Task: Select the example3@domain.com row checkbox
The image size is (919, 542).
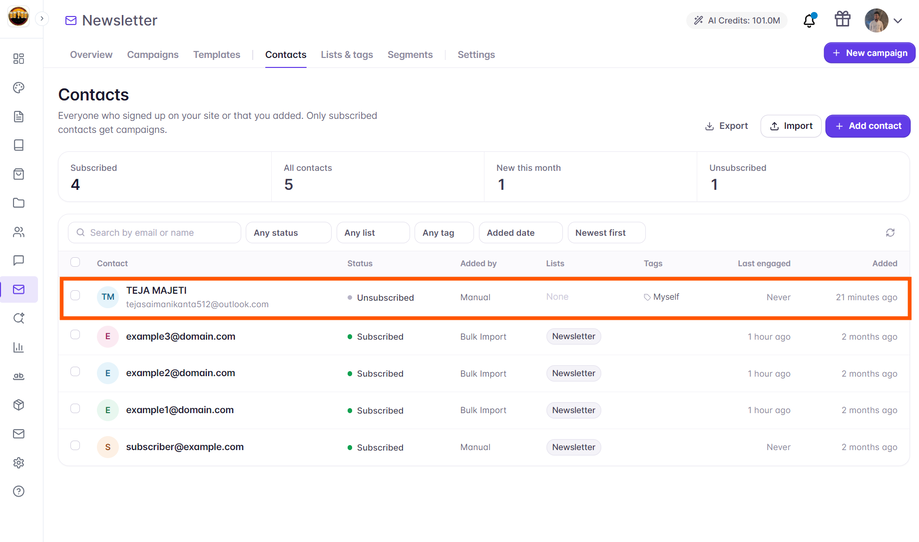Action: point(75,335)
